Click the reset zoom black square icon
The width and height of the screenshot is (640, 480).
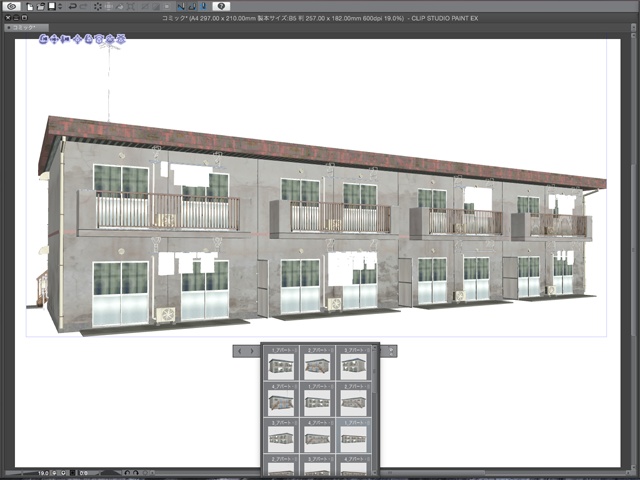[73, 473]
